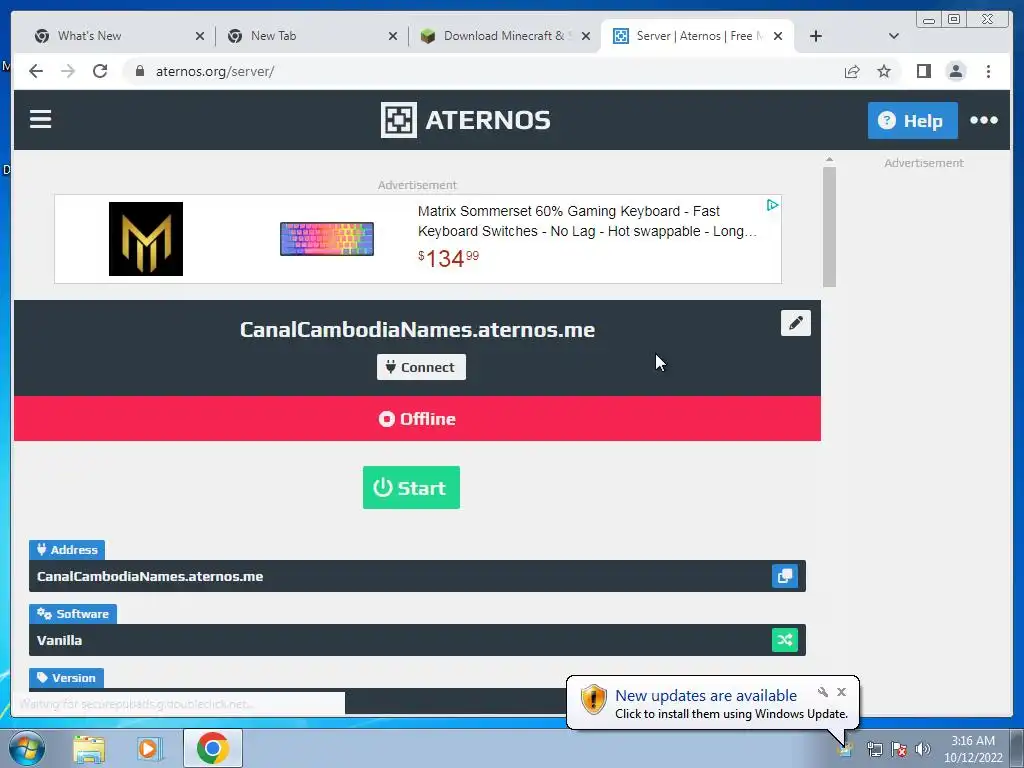The width and height of the screenshot is (1024, 768).
Task: Reload the current page
Action: 100,71
